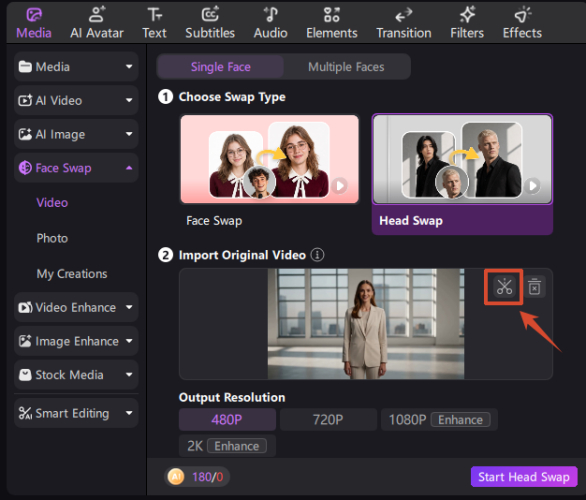Image resolution: width=586 pixels, height=500 pixels.
Task: Expand the Smart Editing dropdown arrow
Action: tap(129, 413)
